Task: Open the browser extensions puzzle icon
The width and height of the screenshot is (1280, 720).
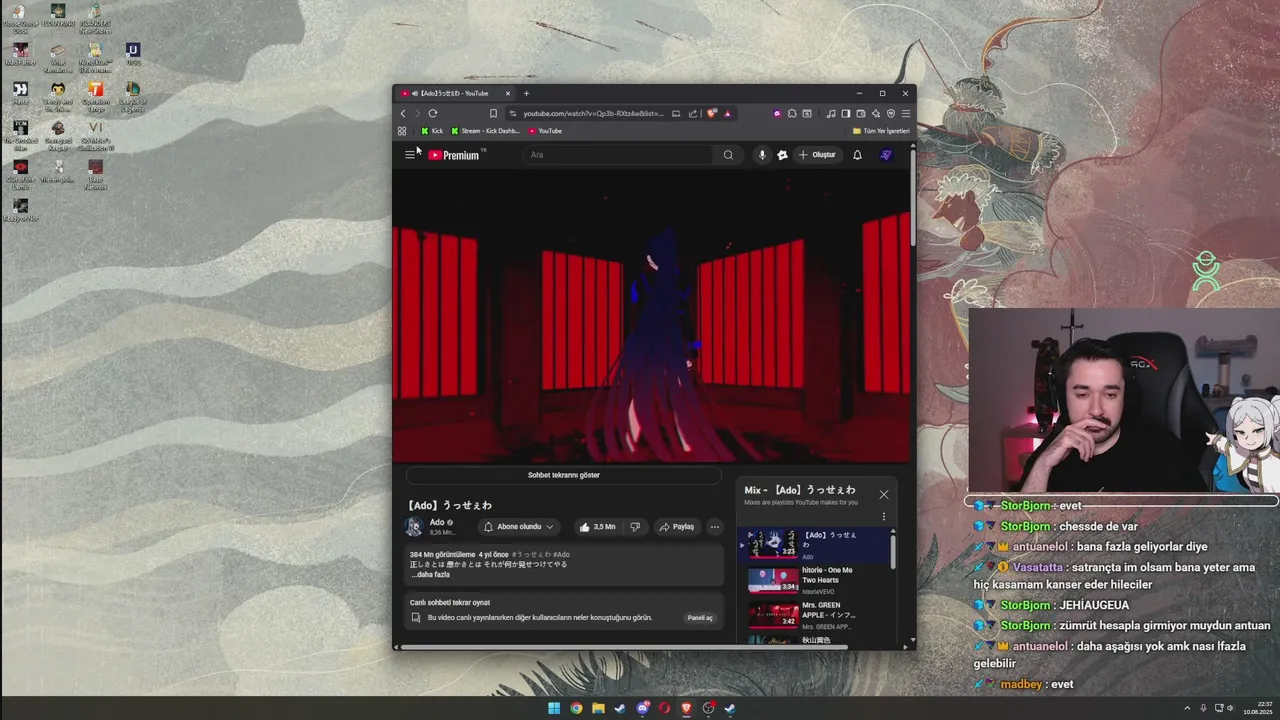Action: point(792,113)
